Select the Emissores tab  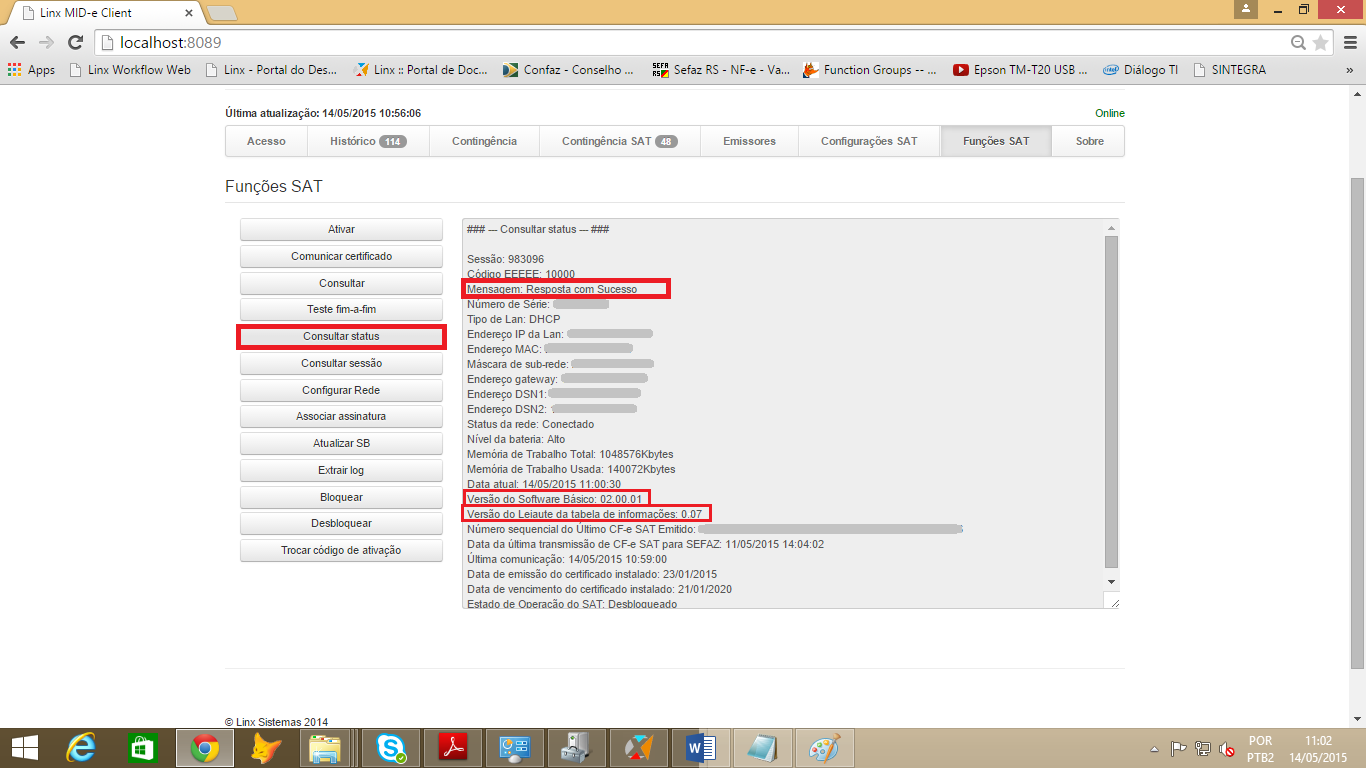pos(750,141)
